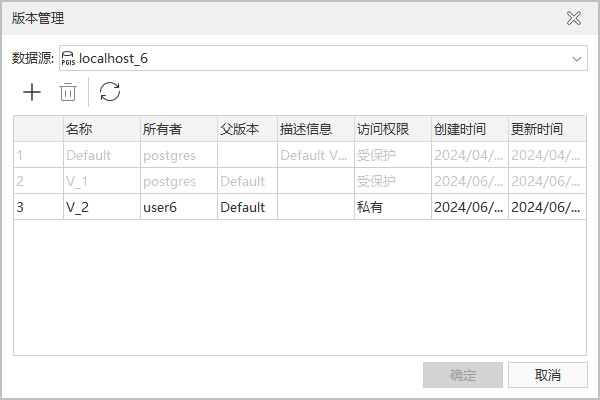
Task: Click the delete version trash icon
Action: coord(68,93)
